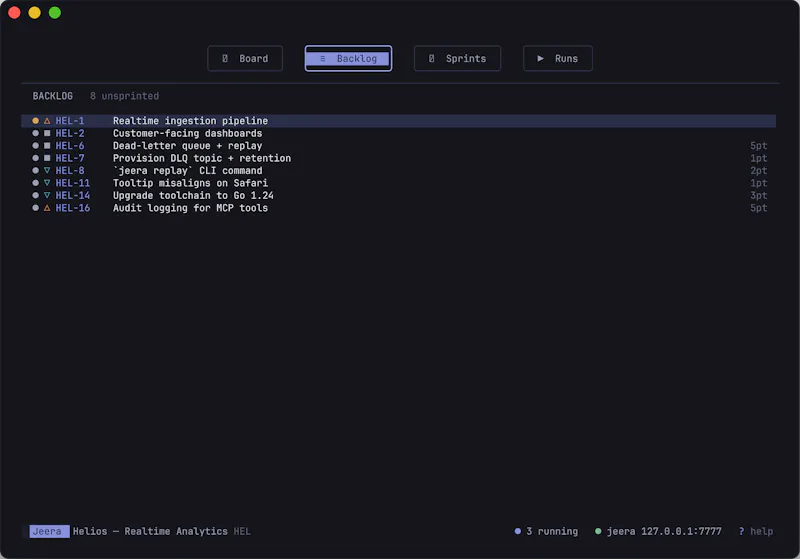Viewport: 800px width, 559px height.
Task: Click the status dot of HEL-8
Action: 35,170
